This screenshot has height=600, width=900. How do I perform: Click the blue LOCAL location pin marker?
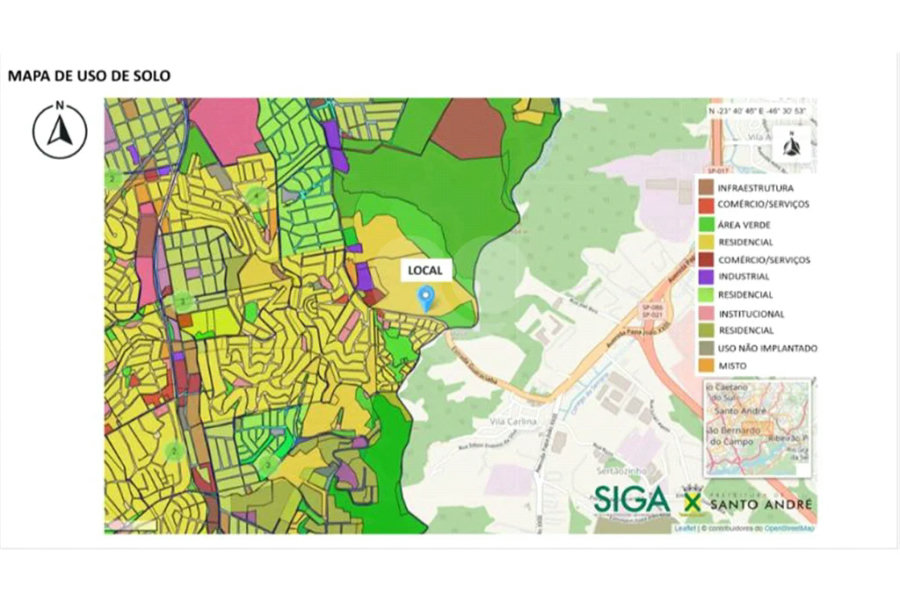[x=426, y=299]
